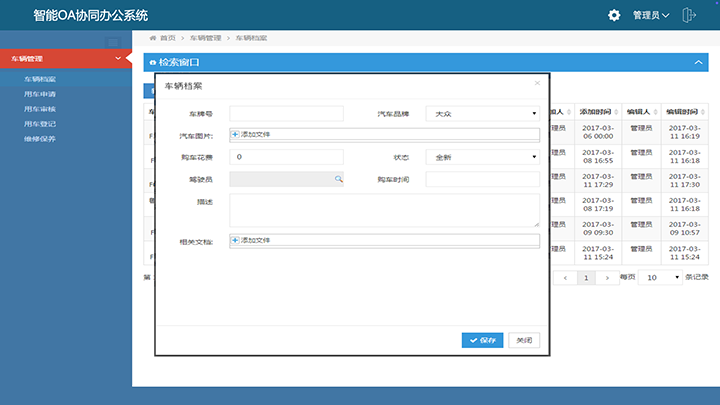Change the records-per-page dropdown

tap(660, 277)
